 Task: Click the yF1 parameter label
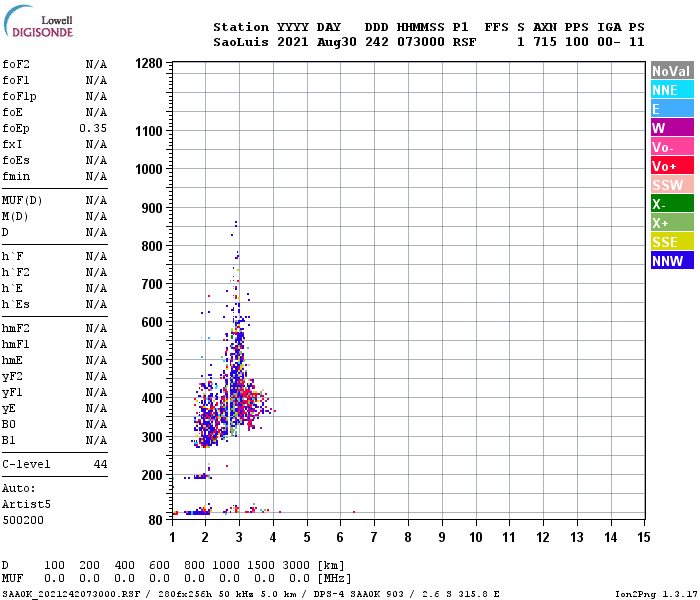point(12,393)
